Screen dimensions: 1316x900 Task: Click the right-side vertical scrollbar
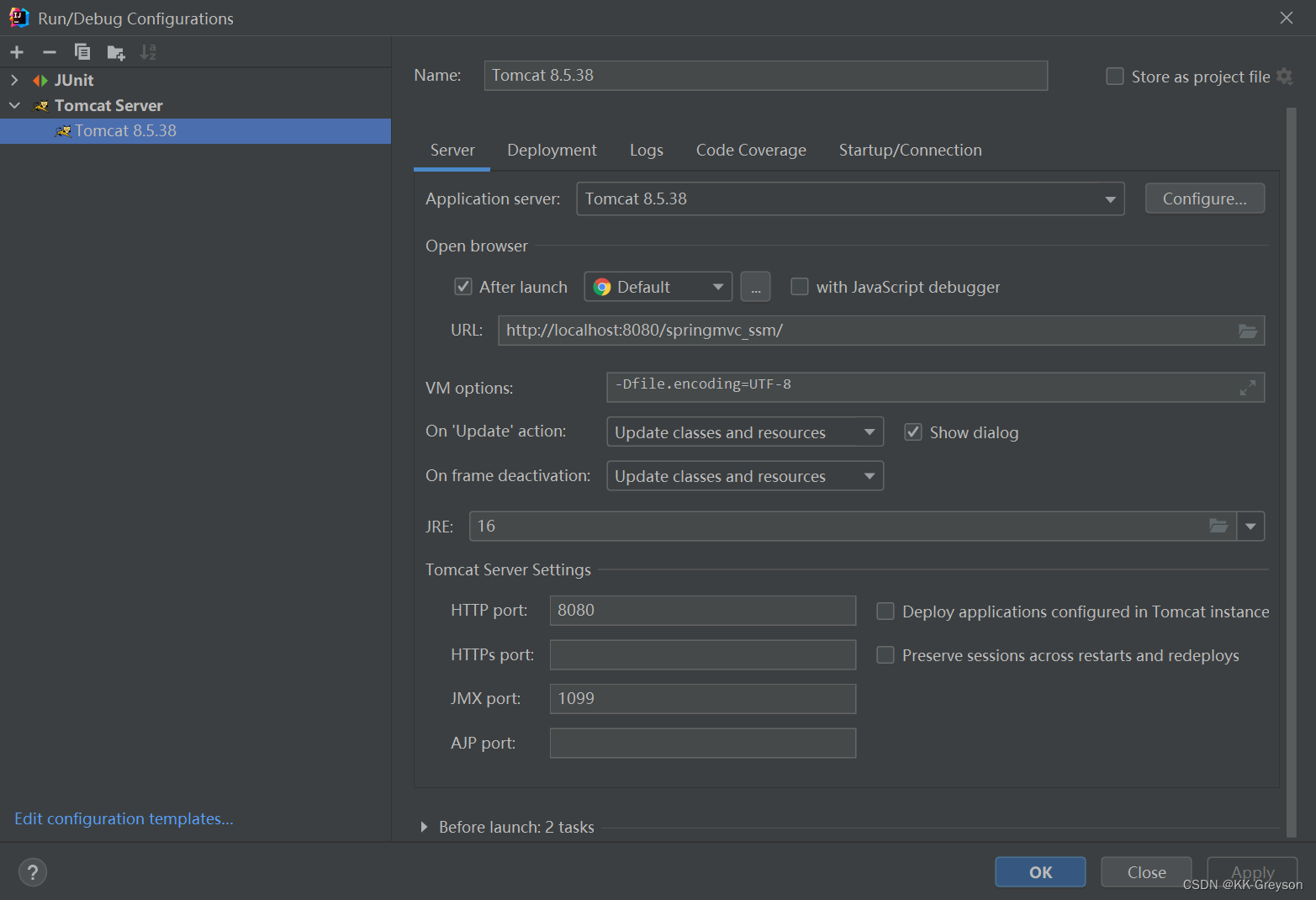point(1292,471)
